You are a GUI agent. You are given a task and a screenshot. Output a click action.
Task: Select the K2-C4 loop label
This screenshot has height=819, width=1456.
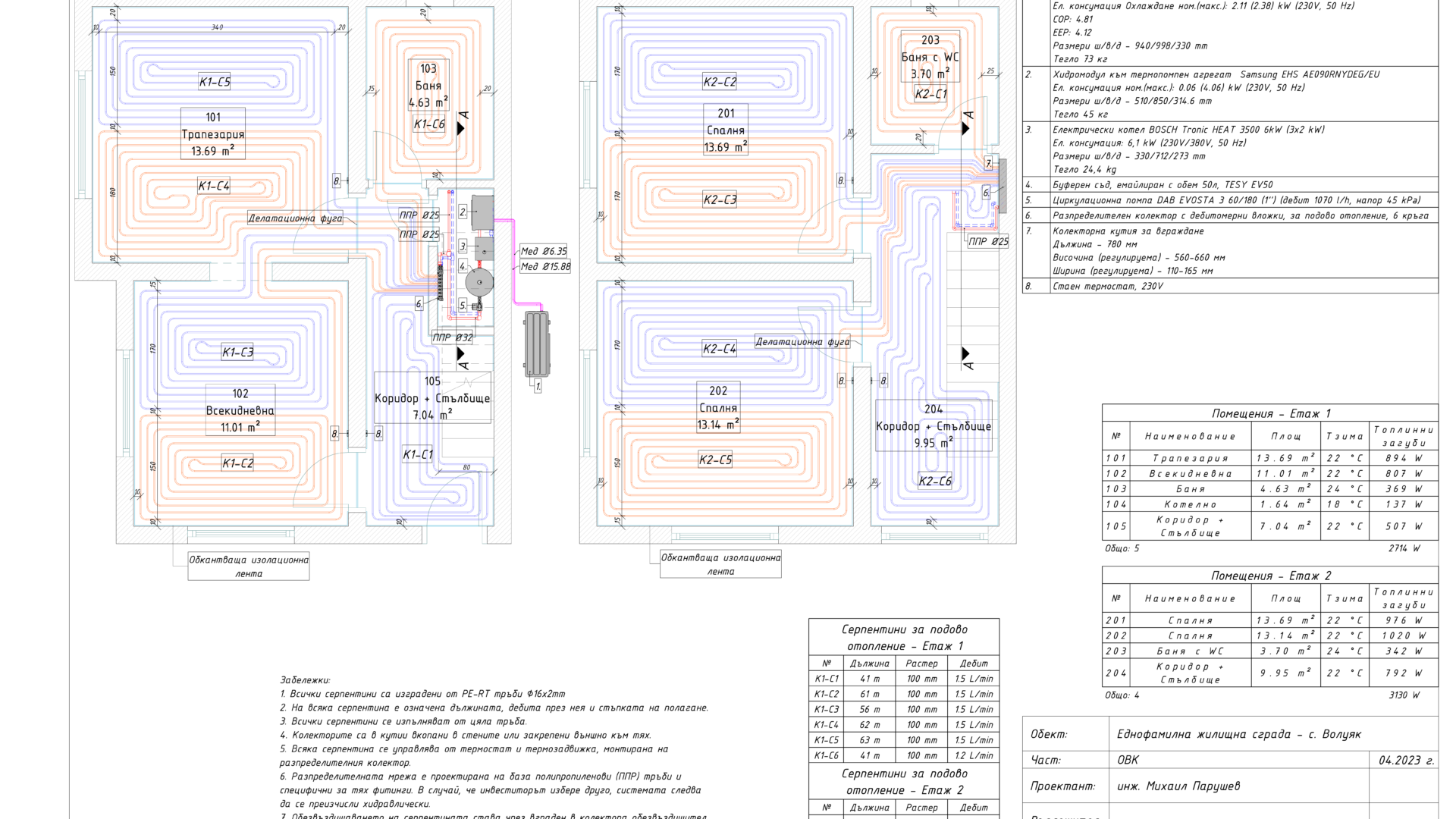(x=719, y=349)
